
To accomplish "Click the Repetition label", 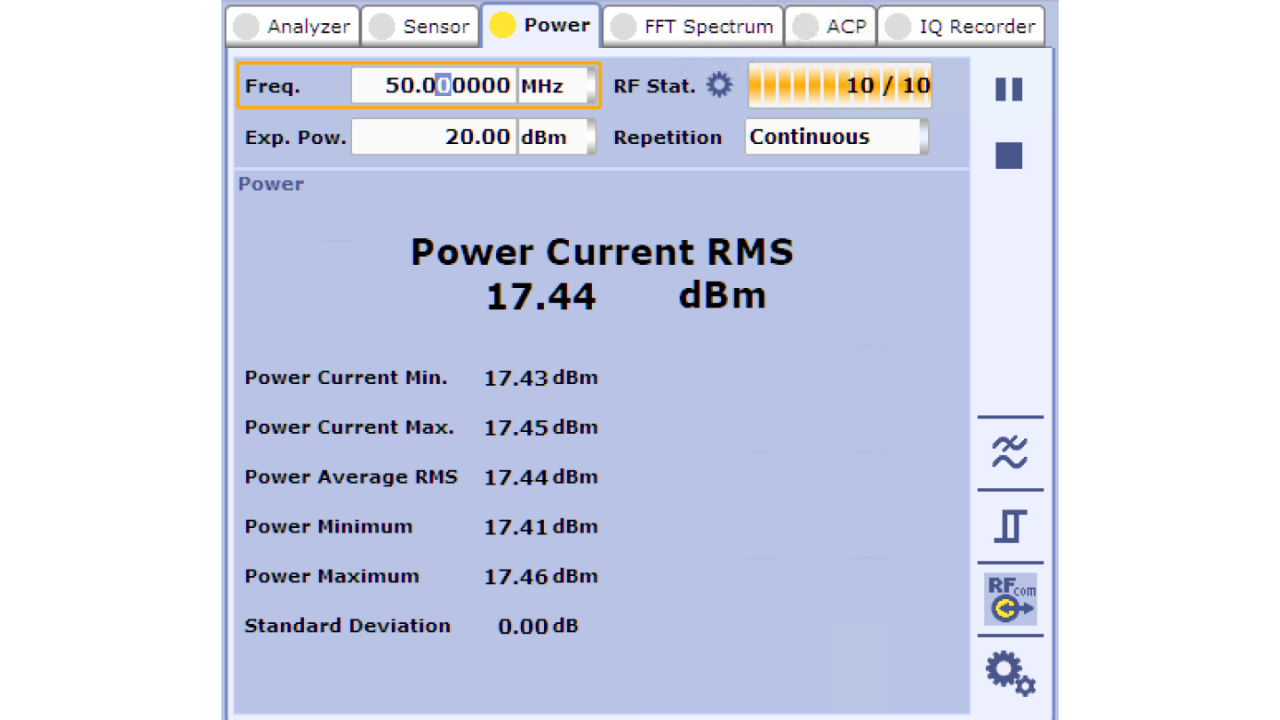I will click(667, 137).
